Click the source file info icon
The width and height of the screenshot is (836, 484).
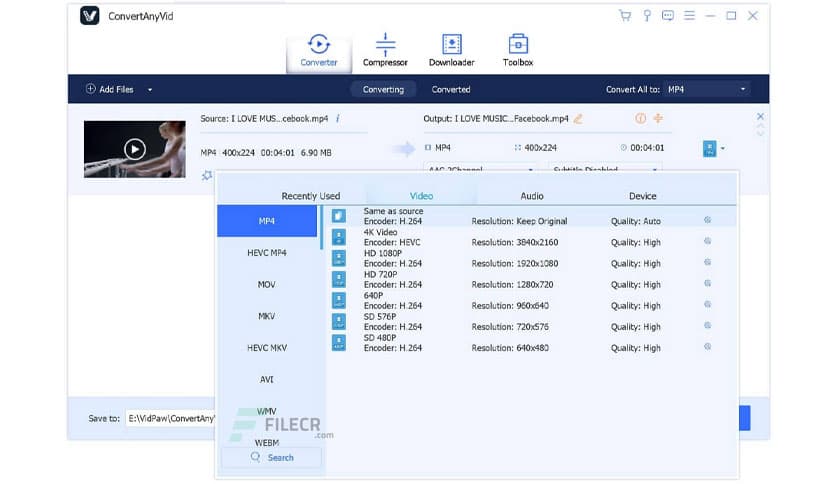tap(338, 118)
